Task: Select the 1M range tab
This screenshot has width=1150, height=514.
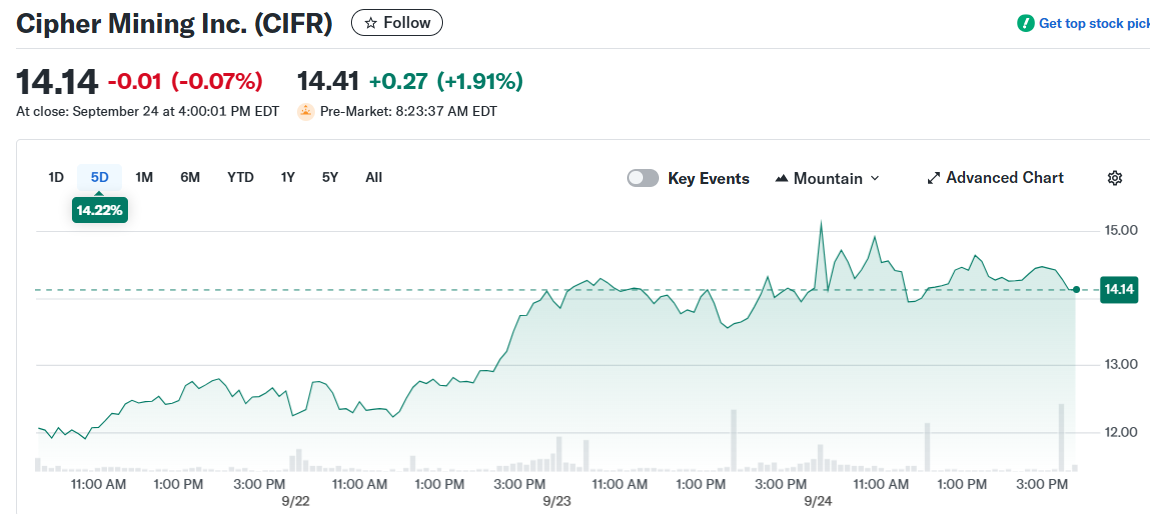Action: pyautogui.click(x=144, y=177)
